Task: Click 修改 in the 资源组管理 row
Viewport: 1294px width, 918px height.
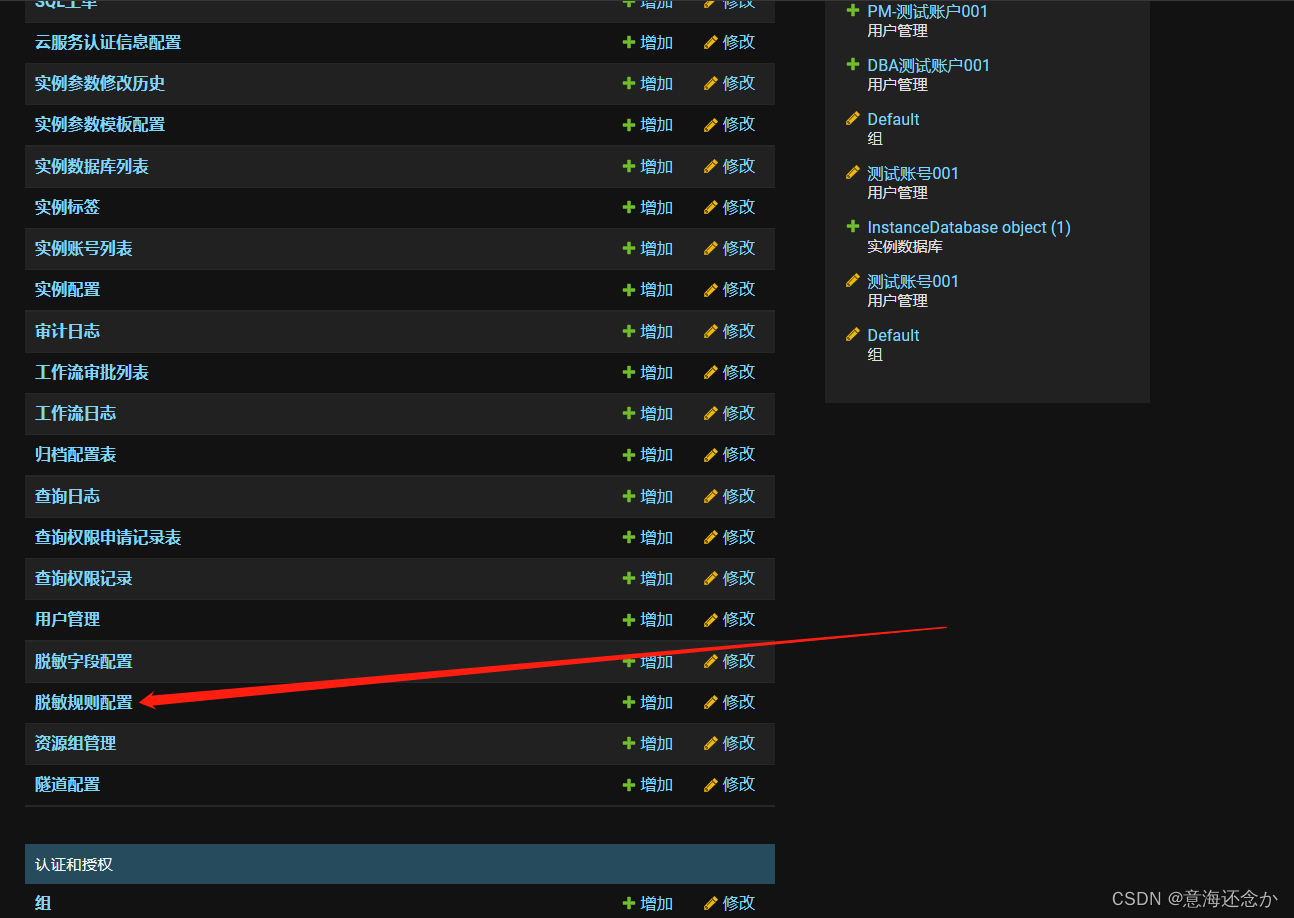Action: [x=730, y=743]
